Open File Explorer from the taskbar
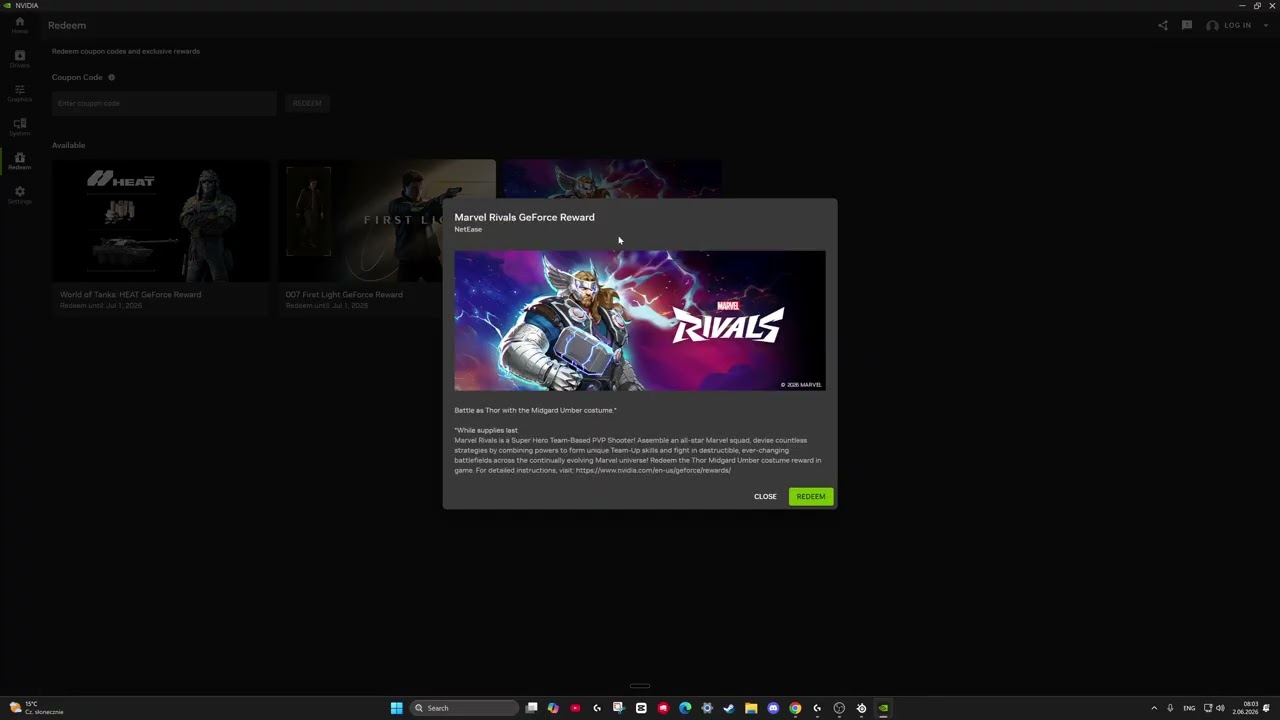 click(x=751, y=708)
